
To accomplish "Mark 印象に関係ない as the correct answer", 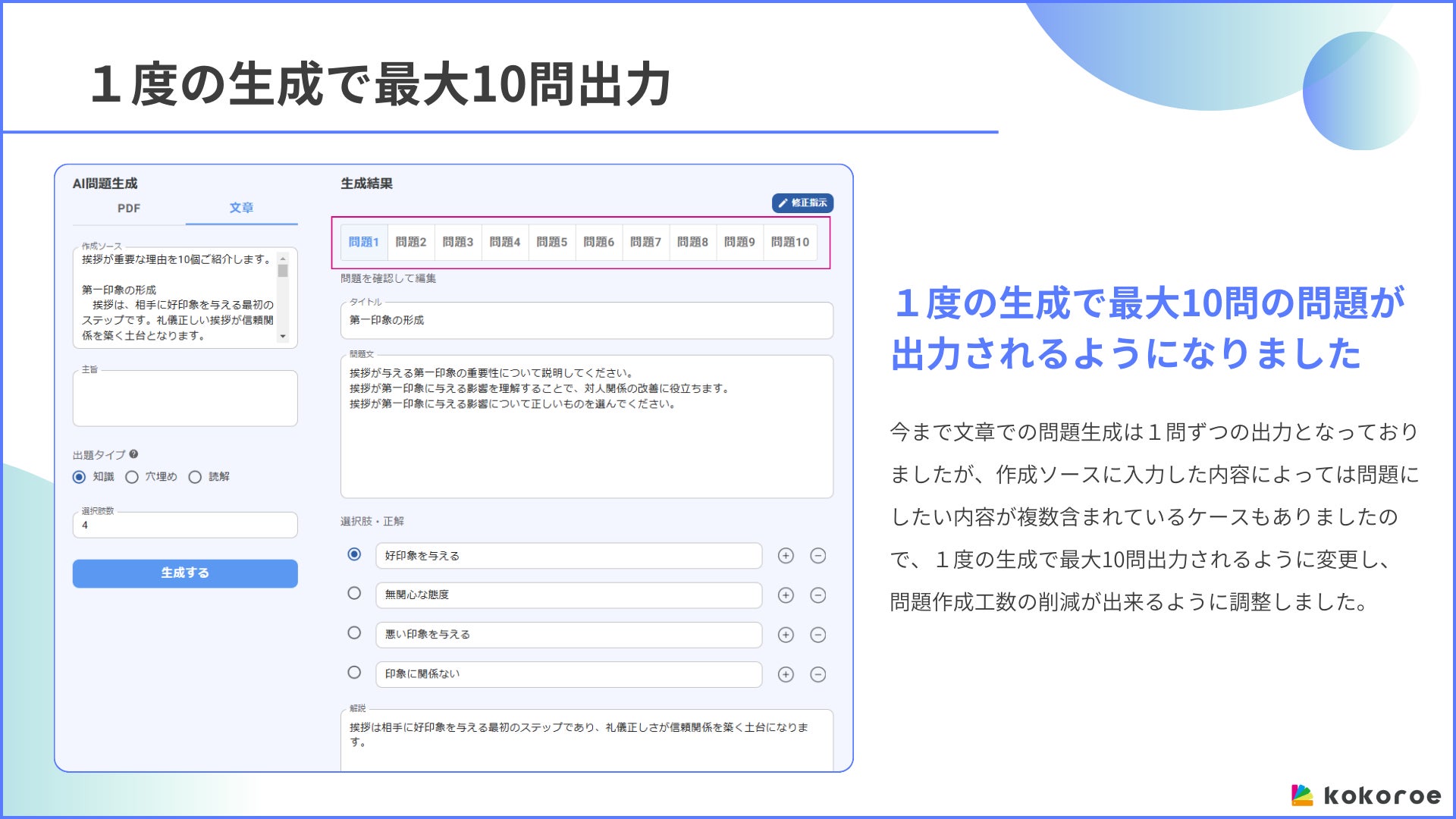I will 354,673.
